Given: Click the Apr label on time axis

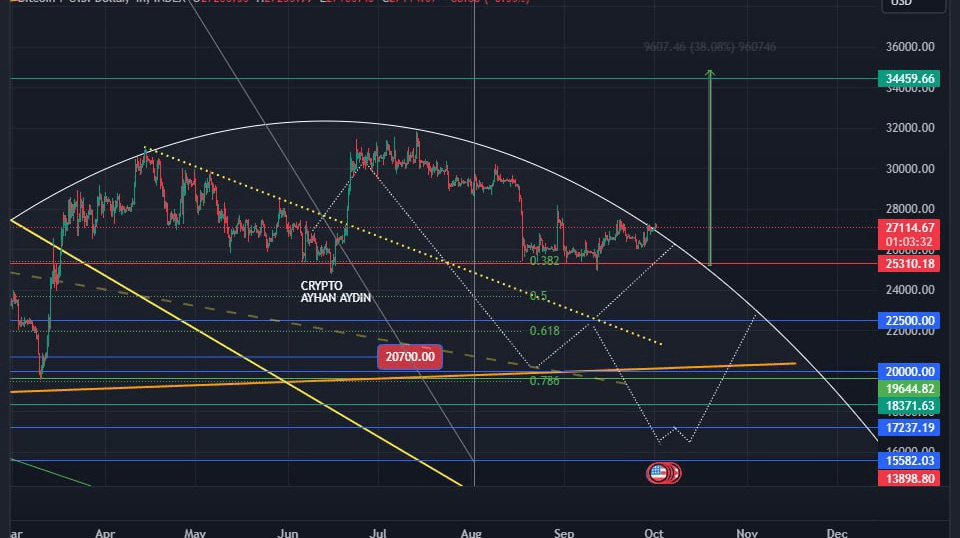Looking at the screenshot, I should pyautogui.click(x=105, y=533).
